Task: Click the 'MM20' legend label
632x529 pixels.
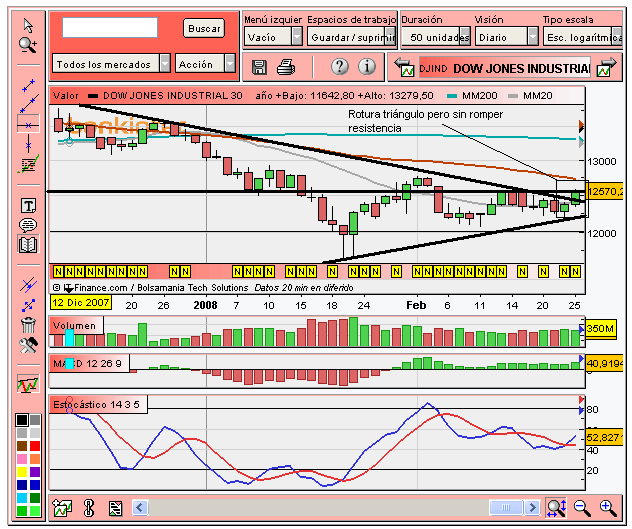Action: 537,96
